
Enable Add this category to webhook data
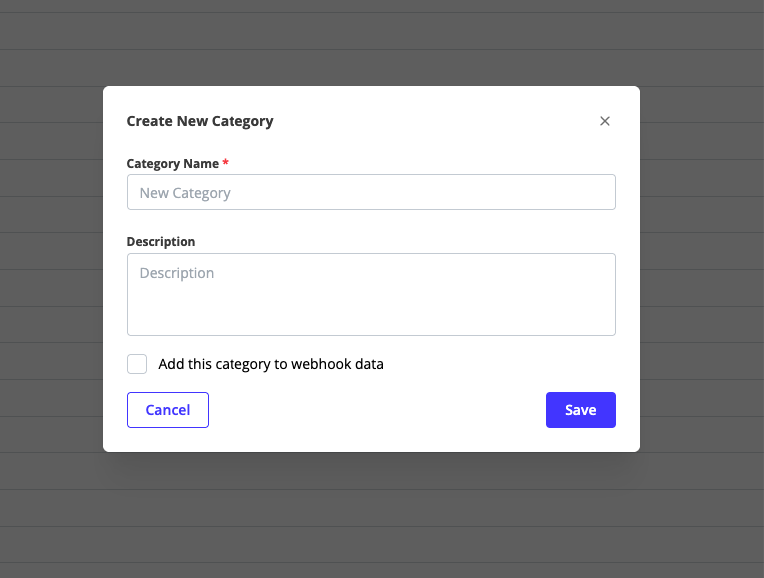137,364
